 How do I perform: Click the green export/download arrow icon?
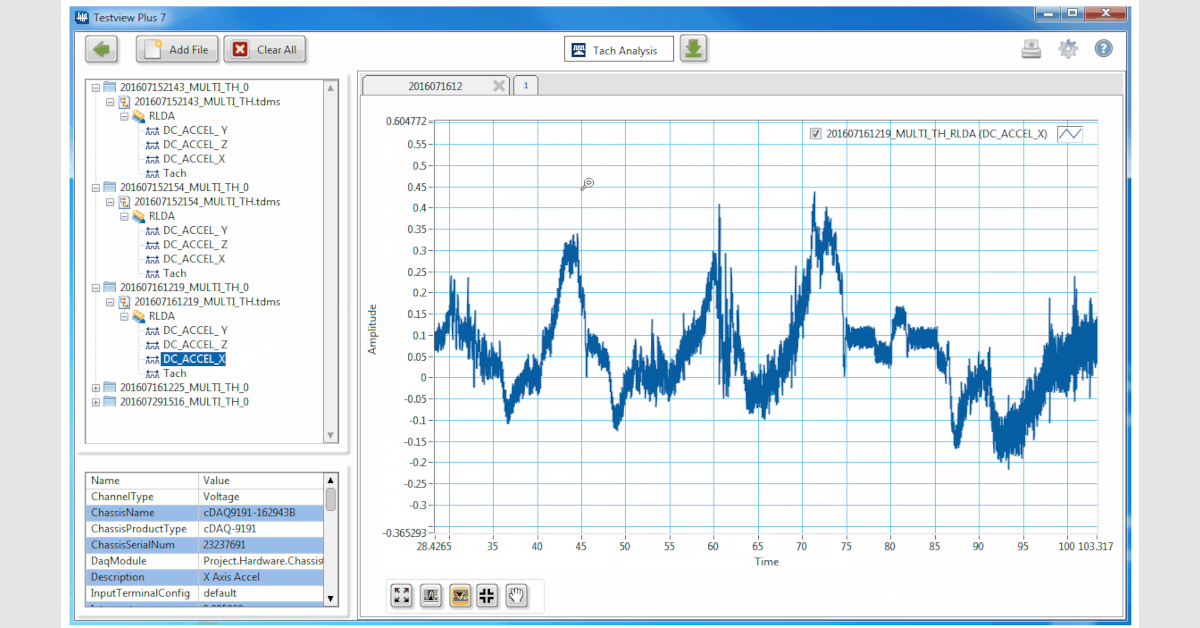tap(693, 48)
